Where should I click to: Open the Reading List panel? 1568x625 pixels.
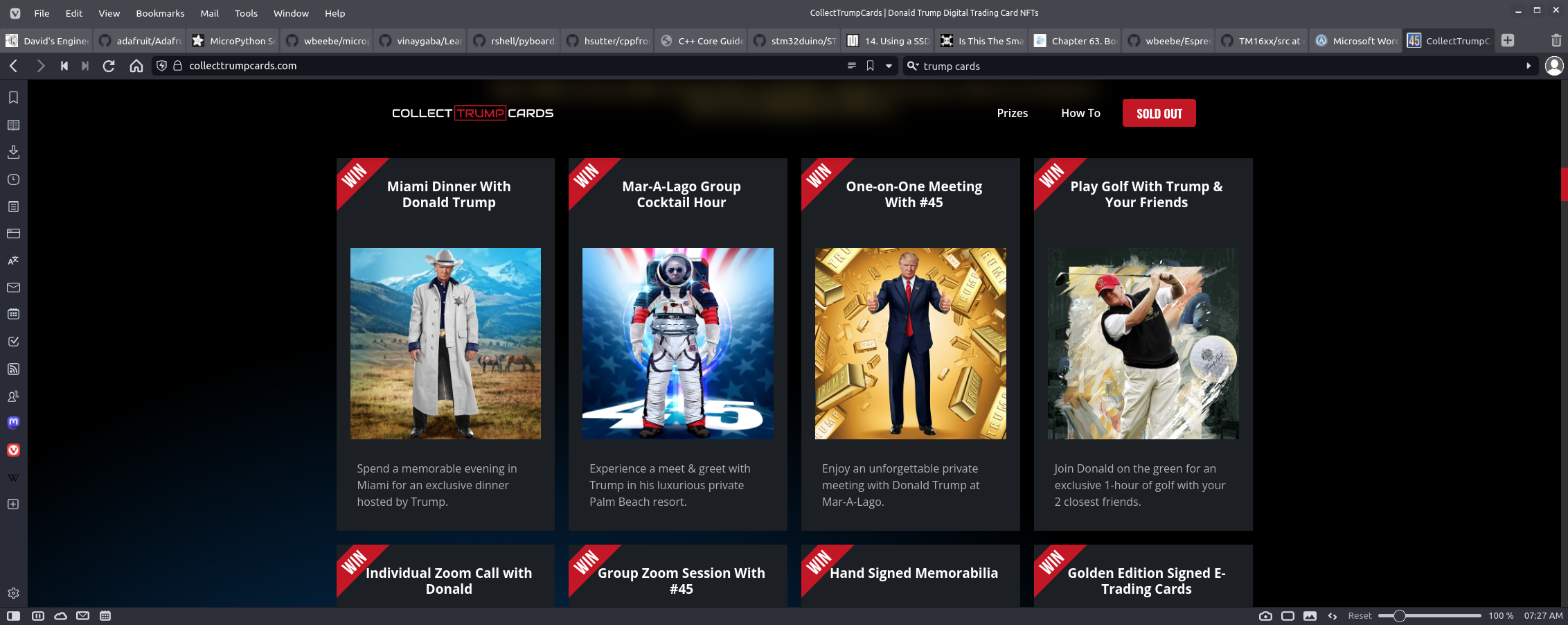click(x=13, y=125)
